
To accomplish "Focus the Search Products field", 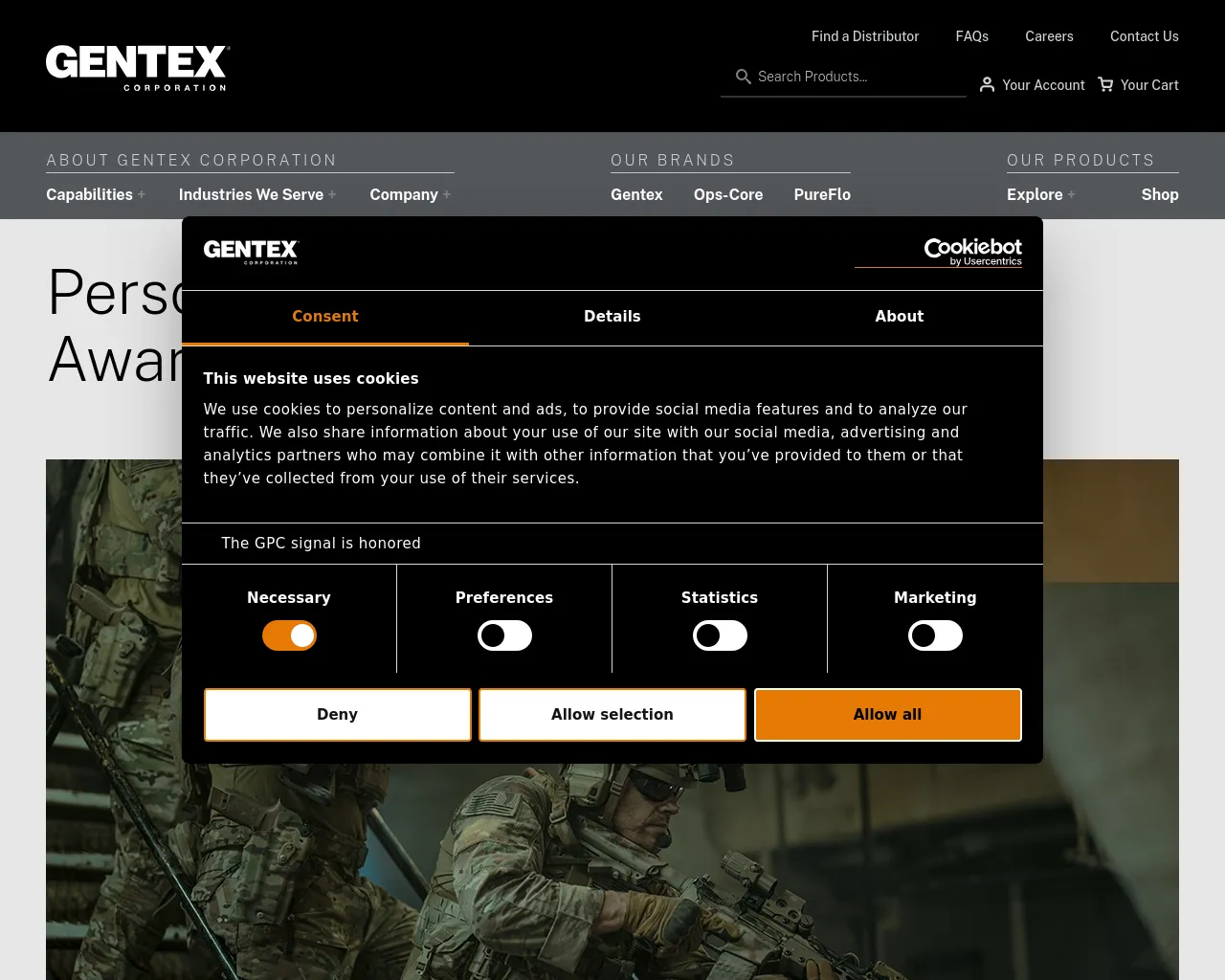I will click(843, 77).
